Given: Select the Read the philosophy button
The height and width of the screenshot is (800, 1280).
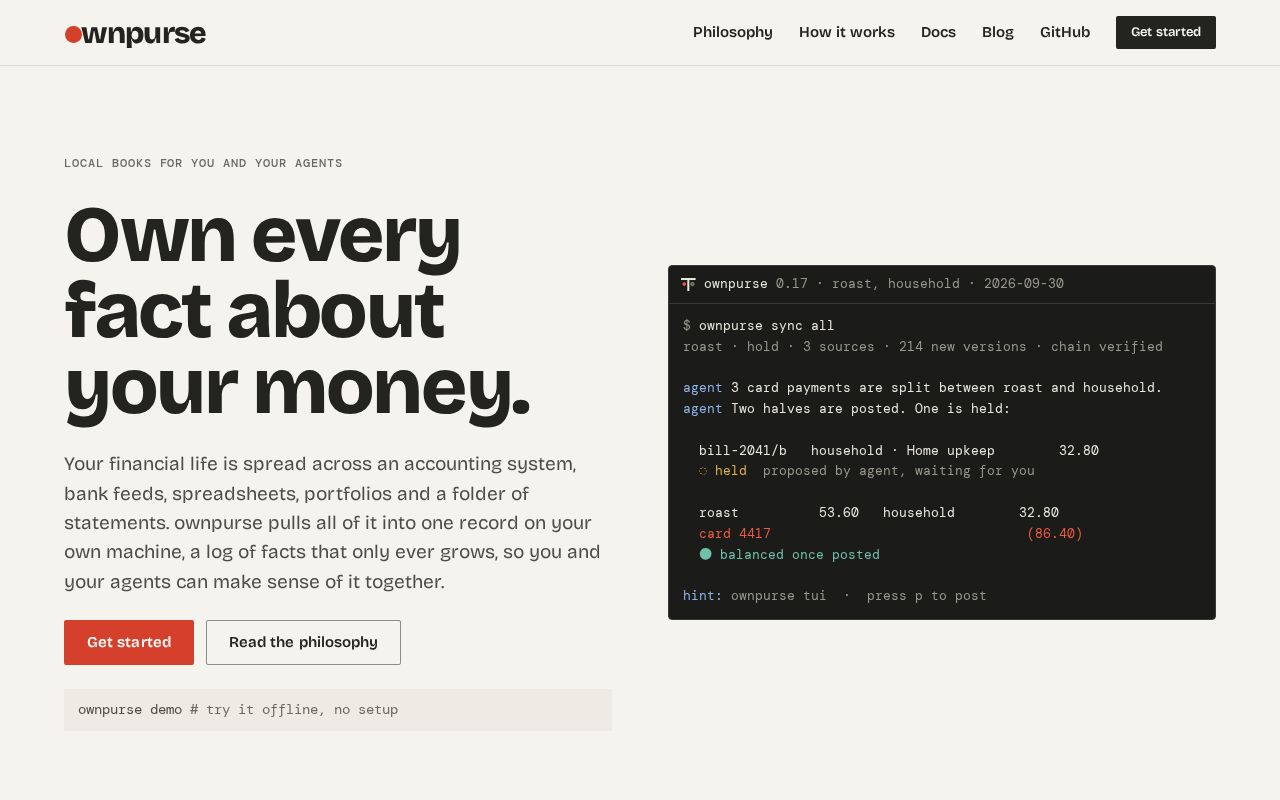Looking at the screenshot, I should [x=303, y=642].
